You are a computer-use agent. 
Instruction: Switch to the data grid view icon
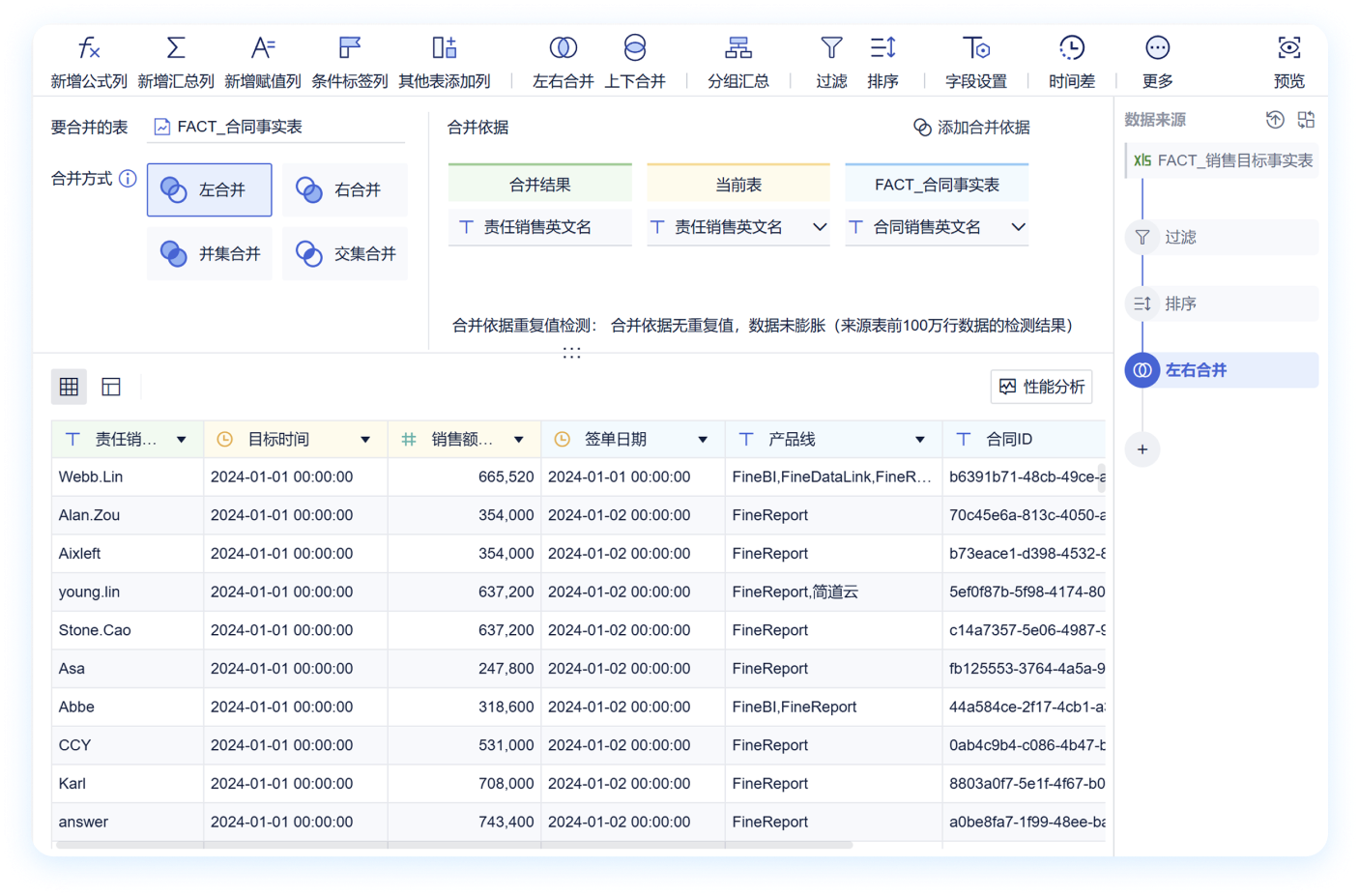pos(69,387)
